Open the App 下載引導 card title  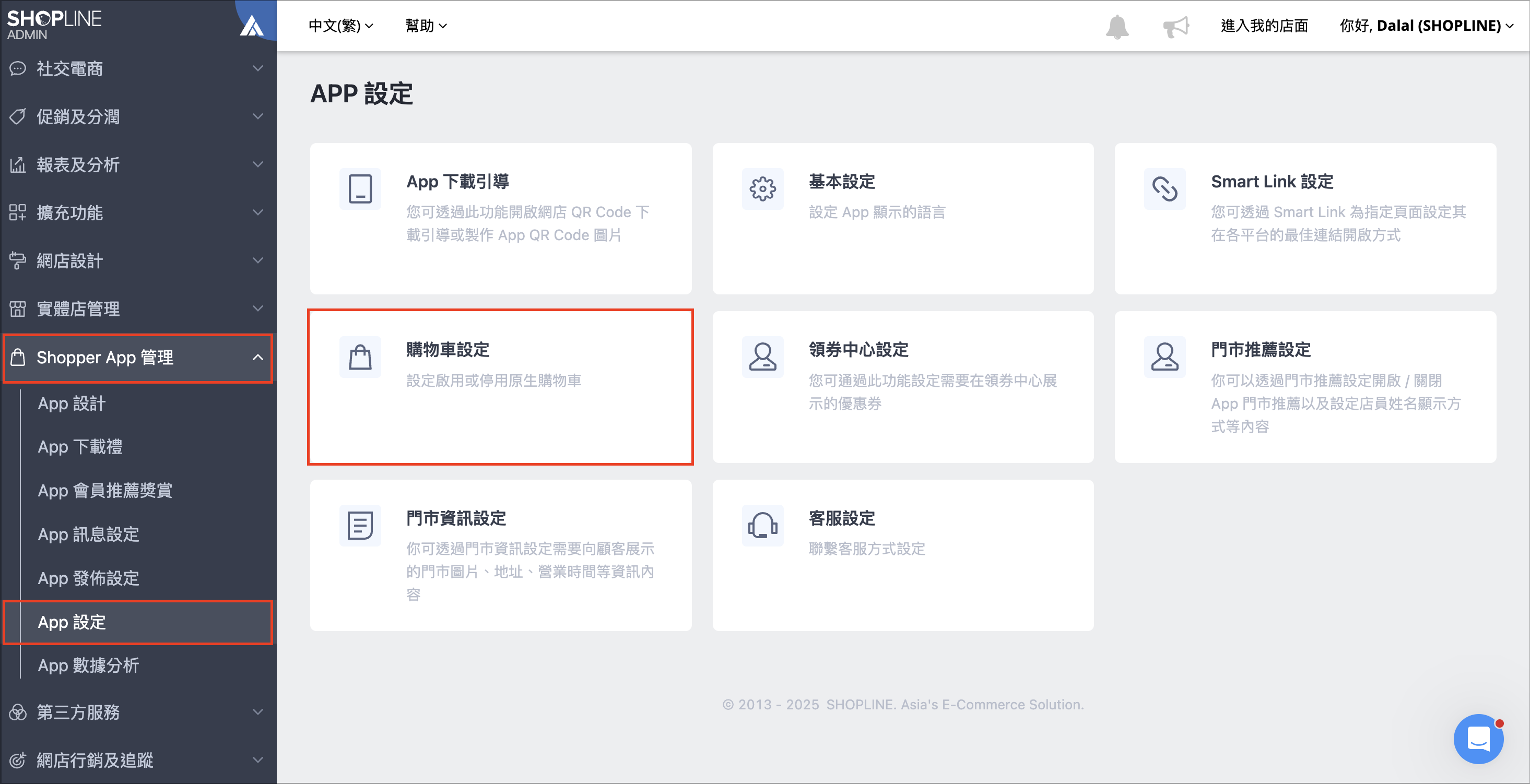[x=458, y=182]
